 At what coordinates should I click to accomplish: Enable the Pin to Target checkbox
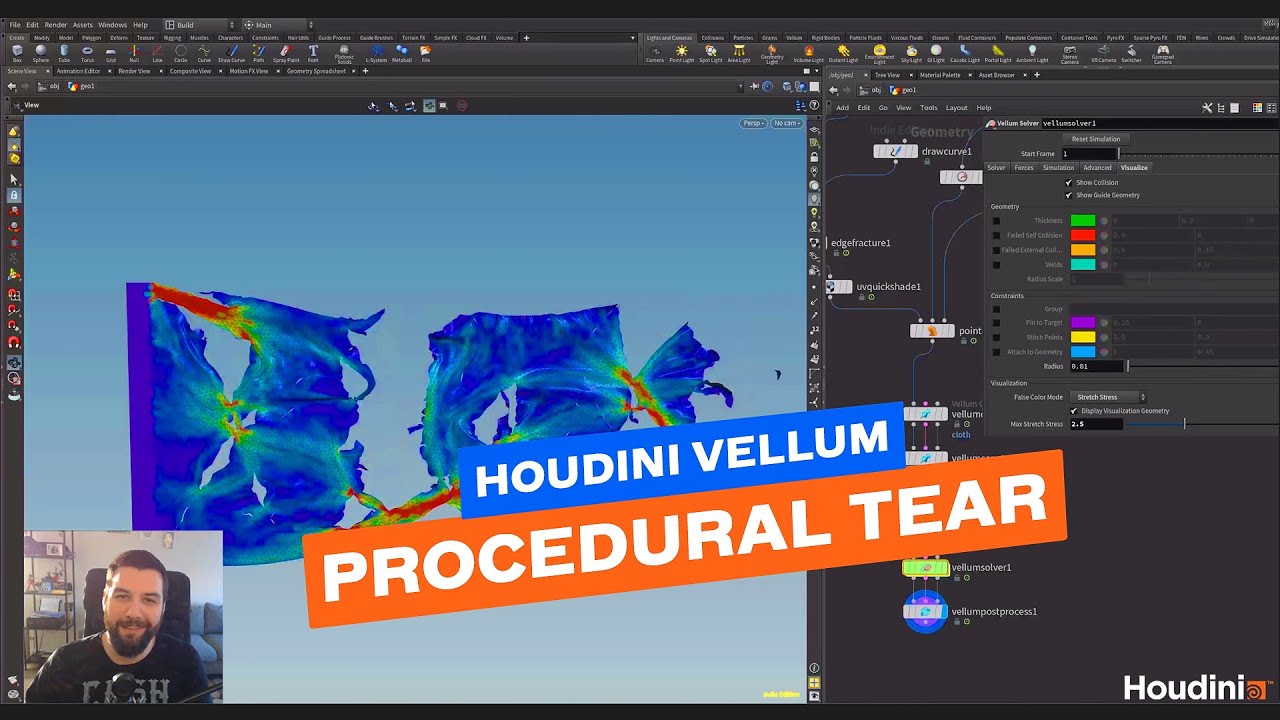pos(996,323)
